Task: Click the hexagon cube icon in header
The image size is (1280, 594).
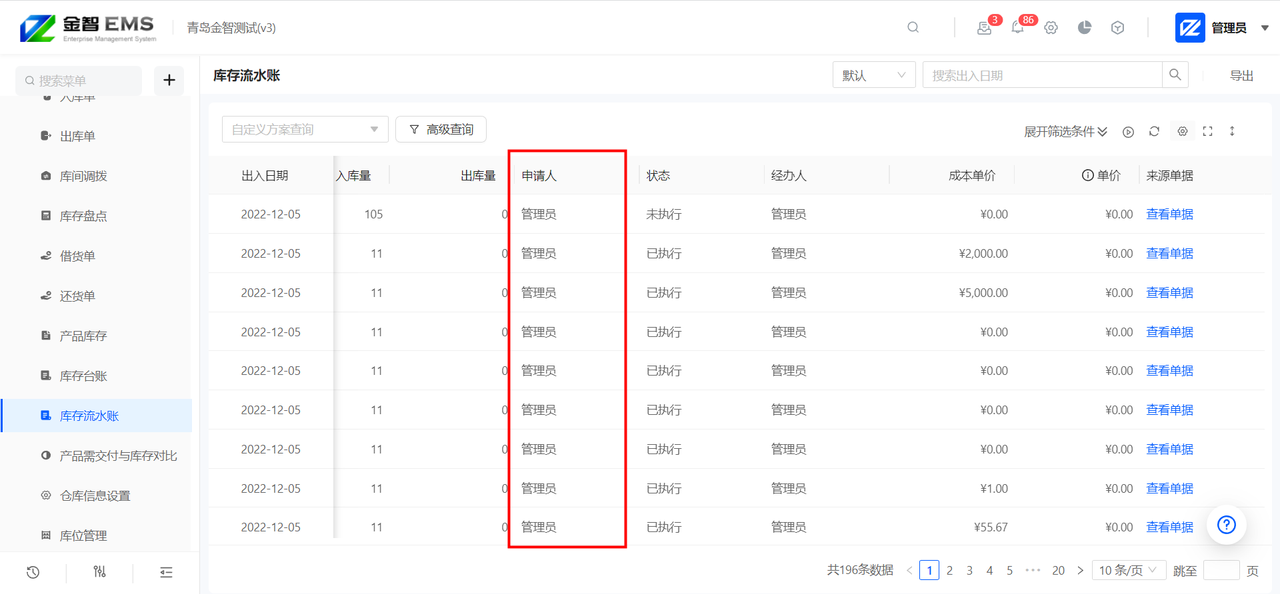Action: [x=1118, y=28]
